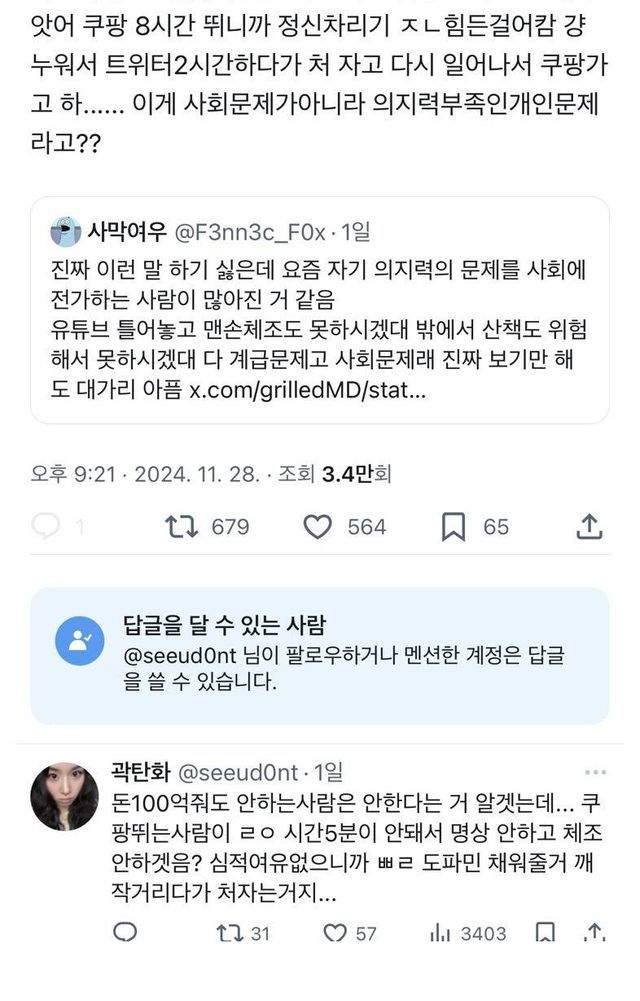640x1001 pixels.
Task: Open the x.com/grilledMD link in the quoted tweet
Action: [x=308, y=388]
